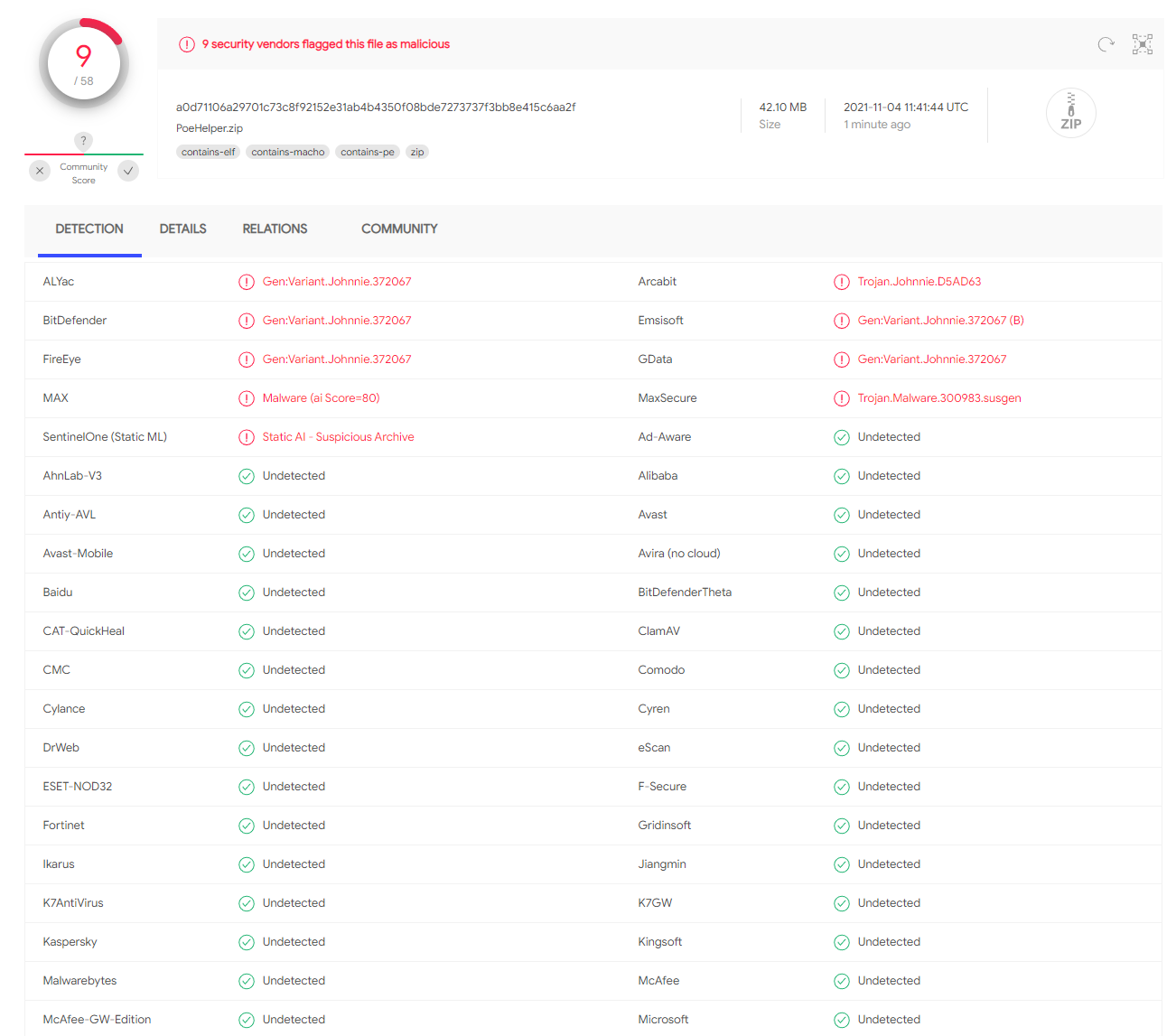Click the Gridinsoft vendor name
Image resolution: width=1176 pixels, height=1036 pixels.
[665, 826]
